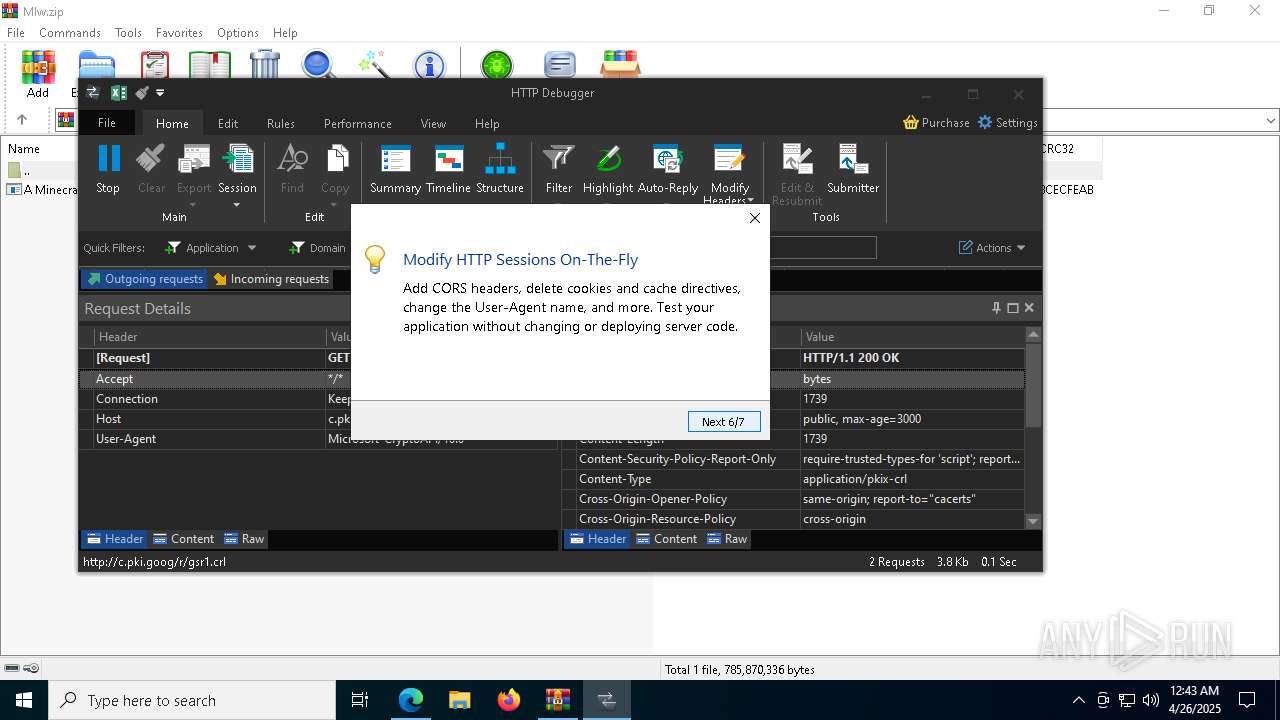
Task: Go up one folder in WinRAR
Action: [22, 120]
